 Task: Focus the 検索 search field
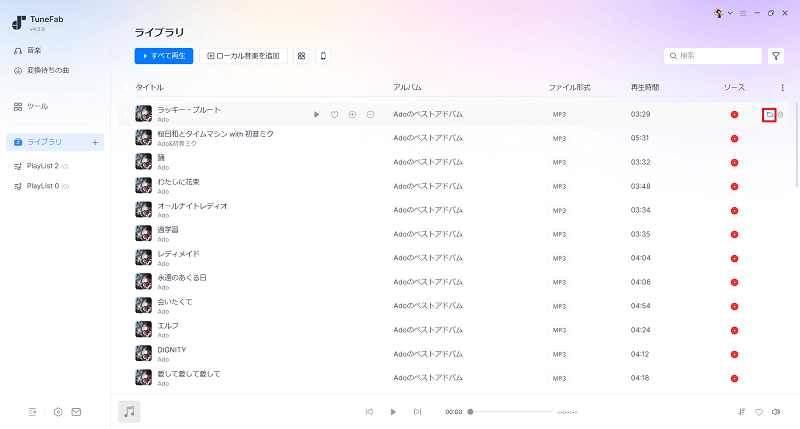(713, 56)
